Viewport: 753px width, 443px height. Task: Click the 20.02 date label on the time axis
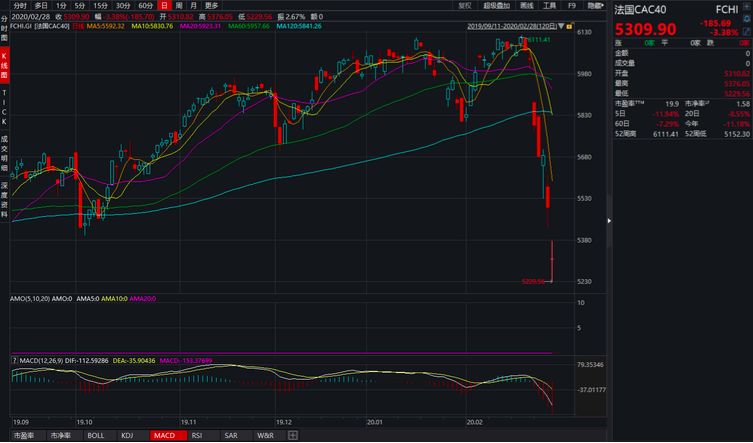[474, 422]
